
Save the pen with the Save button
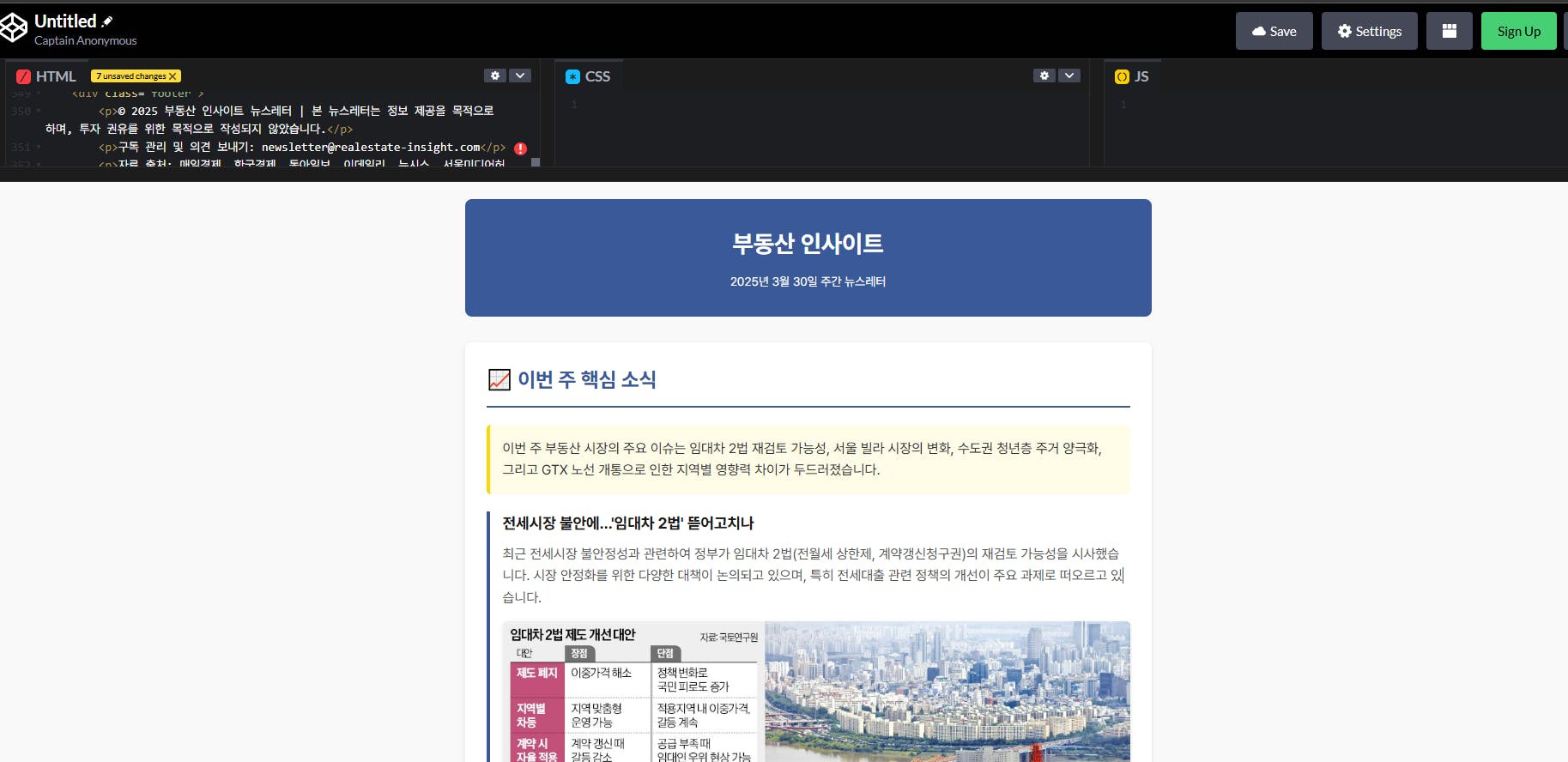pyautogui.click(x=1274, y=31)
